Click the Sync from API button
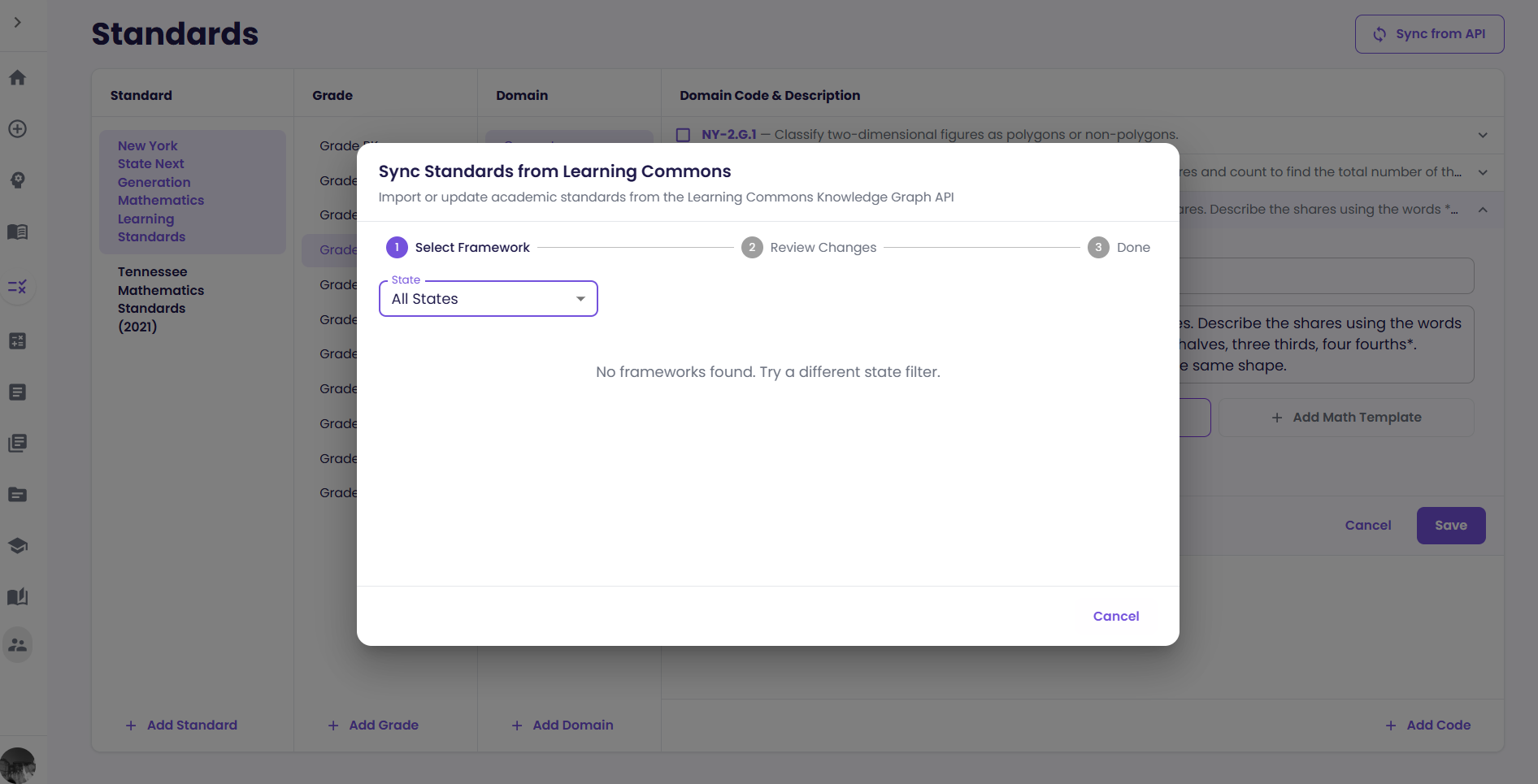The width and height of the screenshot is (1538, 784). 1429,34
